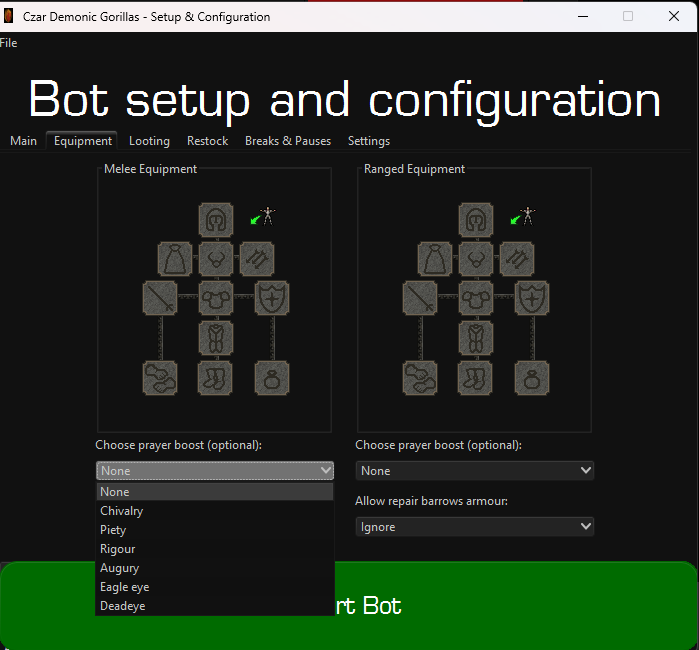Open the File menu
The width and height of the screenshot is (699, 650).
[x=8, y=43]
